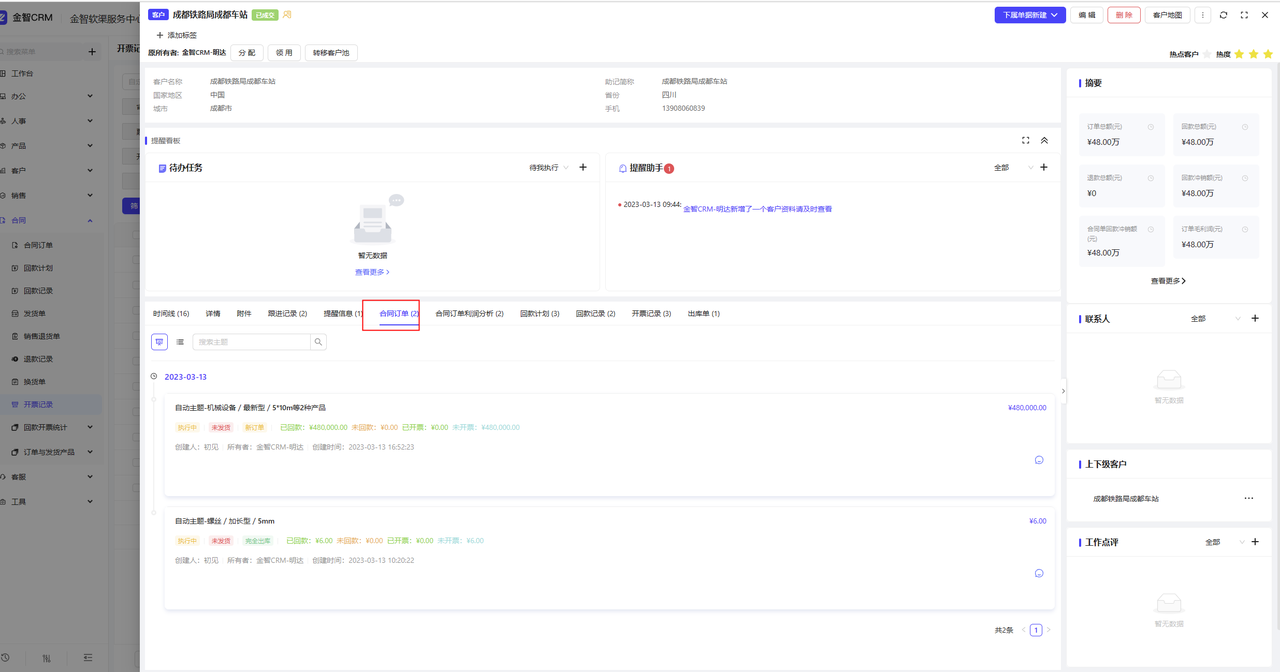Click the info icon beside 订单毛利润(元)

(1245, 229)
